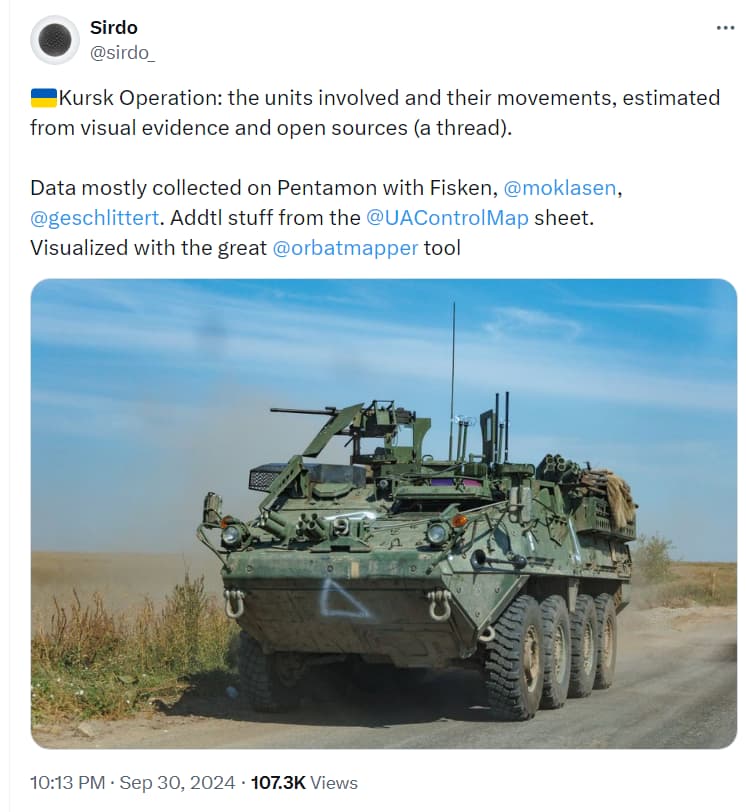746x812 pixels.
Task: Click the "Visualized with the great" text
Action: (x=148, y=248)
